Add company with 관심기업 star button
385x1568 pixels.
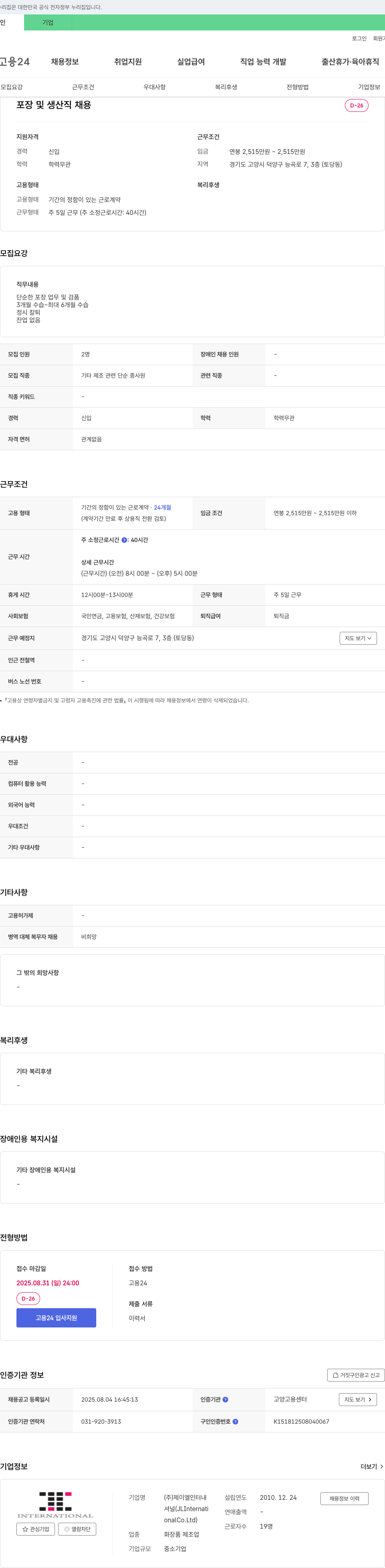[x=35, y=1528]
